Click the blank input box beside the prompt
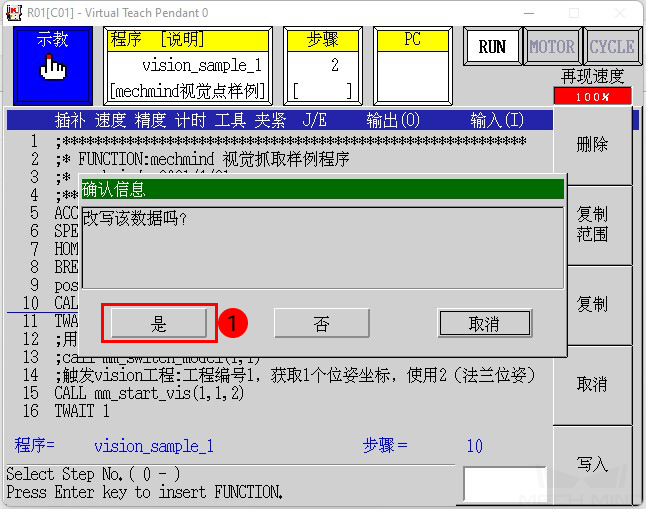 tap(505, 484)
